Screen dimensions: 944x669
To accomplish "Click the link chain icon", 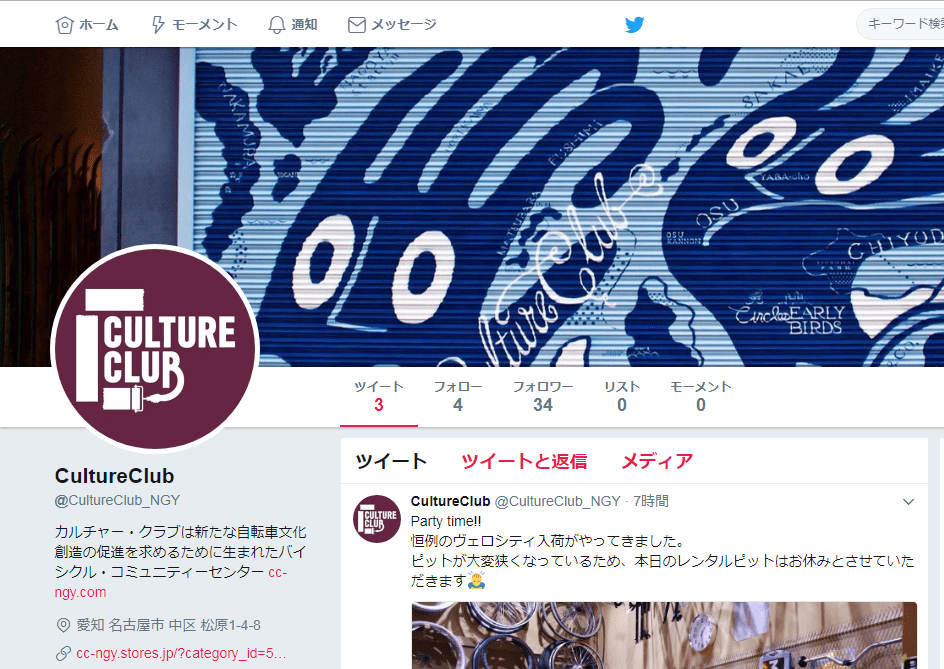I will tap(63, 653).
